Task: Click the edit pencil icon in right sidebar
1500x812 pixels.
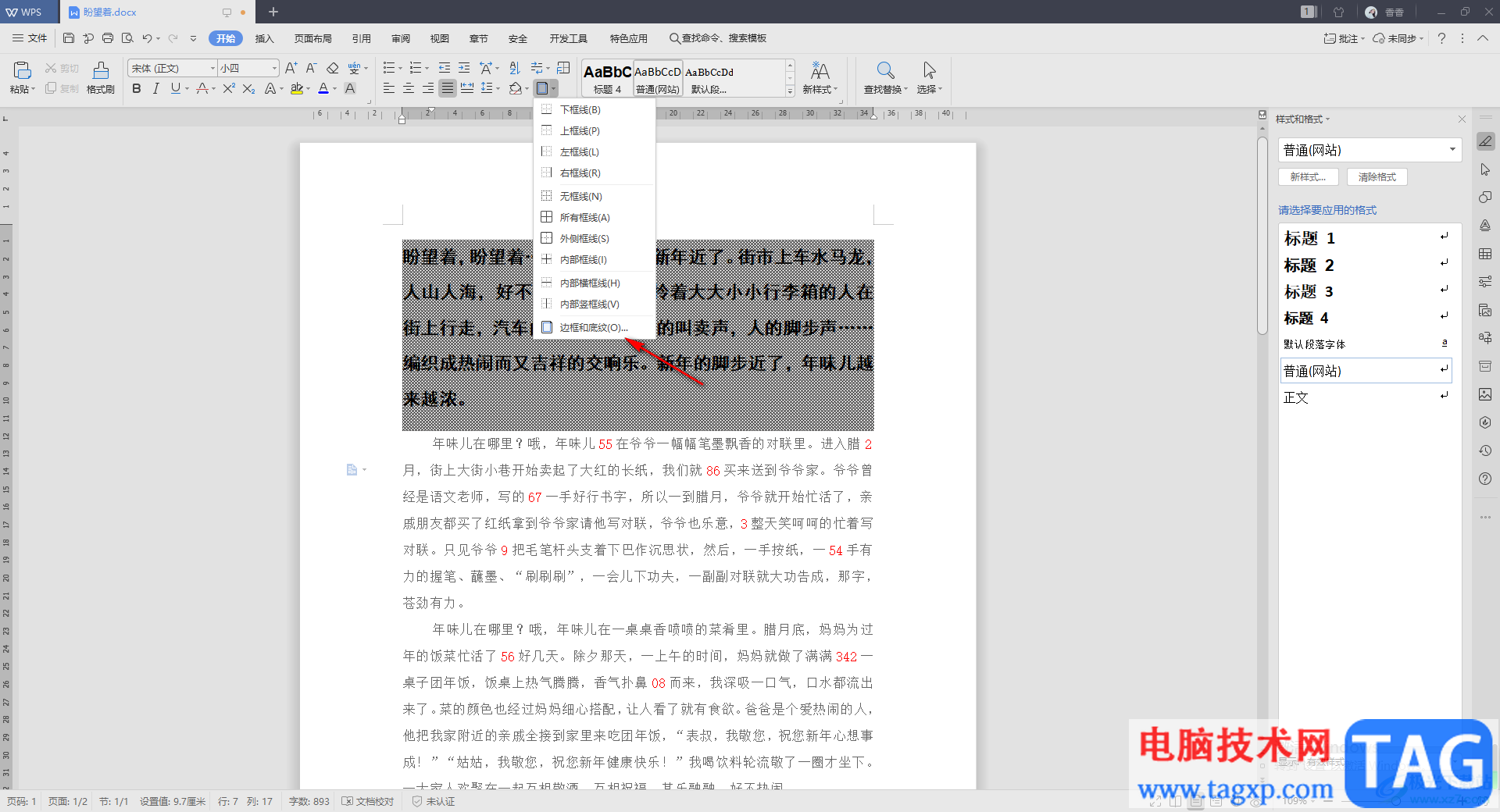Action: pyautogui.click(x=1485, y=141)
